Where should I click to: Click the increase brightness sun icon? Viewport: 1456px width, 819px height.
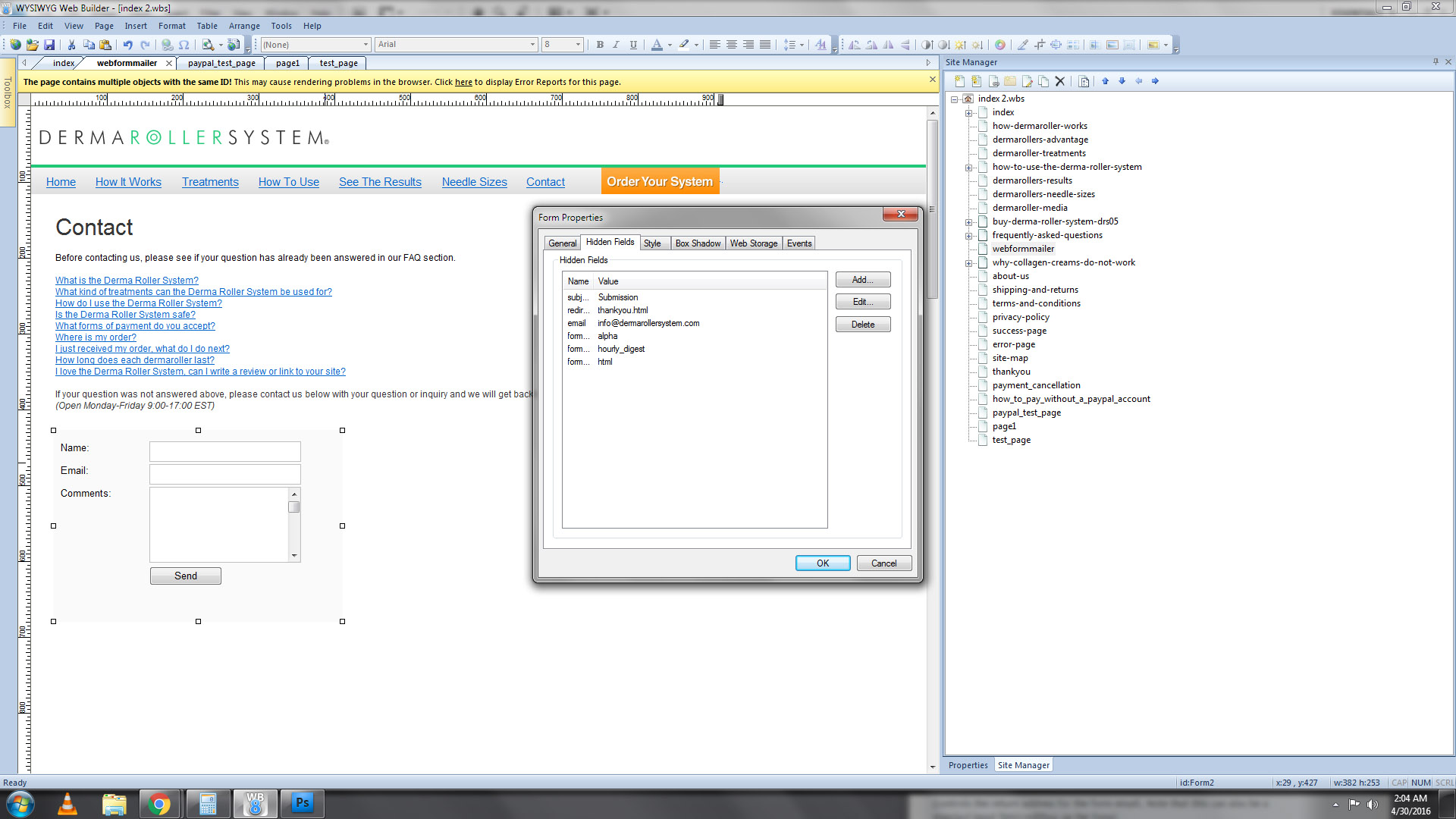[x=960, y=45]
